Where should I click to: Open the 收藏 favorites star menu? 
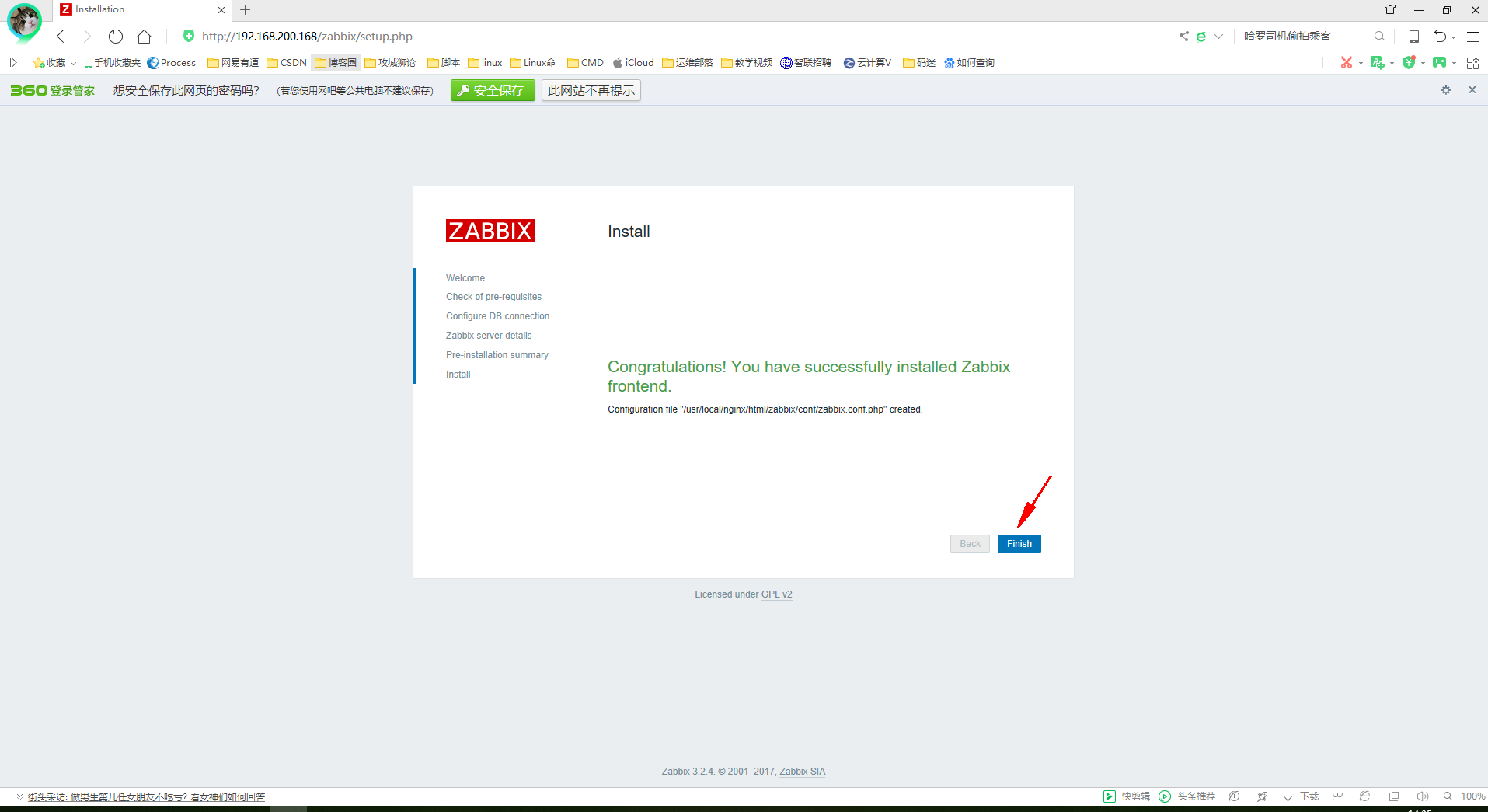54,63
